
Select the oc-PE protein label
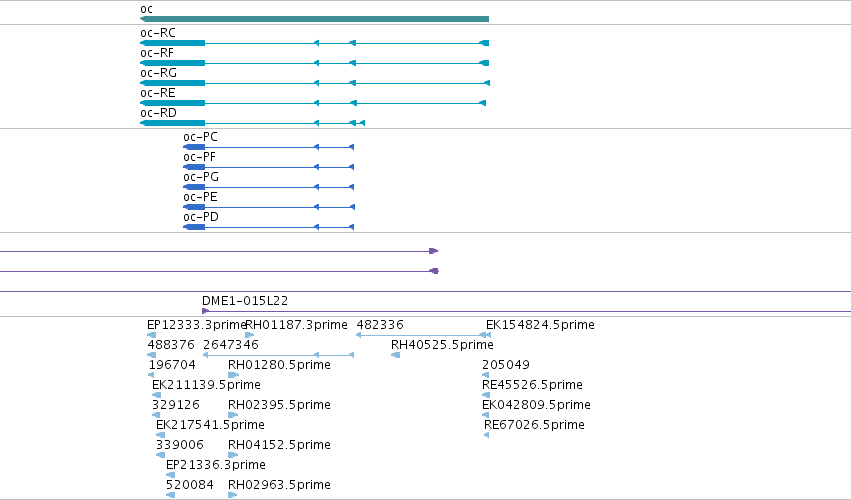click(200, 198)
